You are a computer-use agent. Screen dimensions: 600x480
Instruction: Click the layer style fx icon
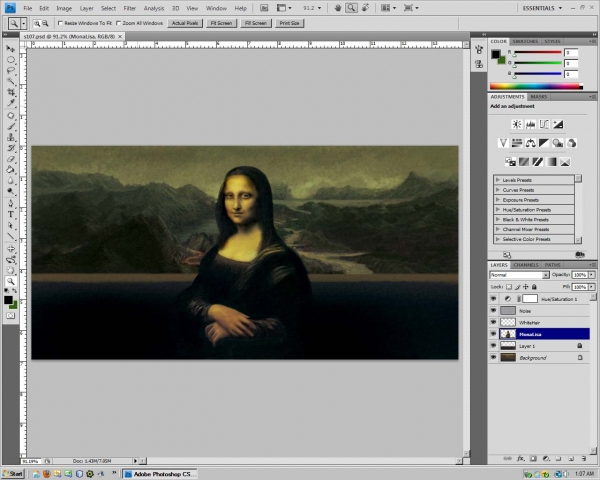[x=520, y=458]
